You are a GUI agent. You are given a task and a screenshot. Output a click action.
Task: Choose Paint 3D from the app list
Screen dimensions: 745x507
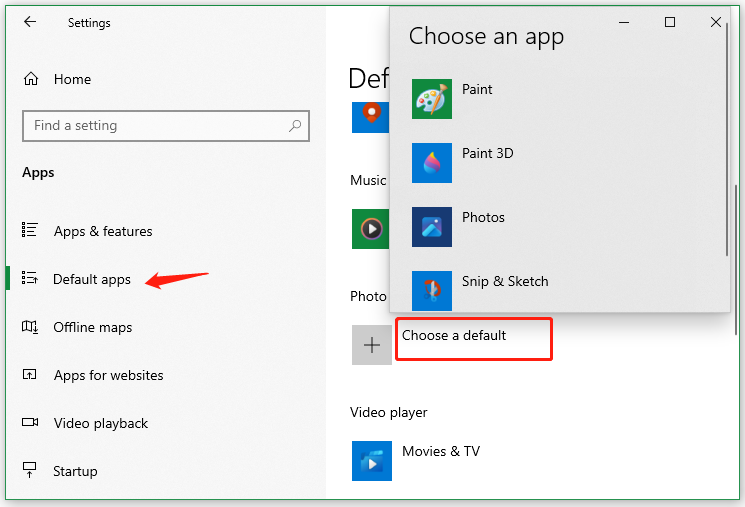tap(487, 153)
